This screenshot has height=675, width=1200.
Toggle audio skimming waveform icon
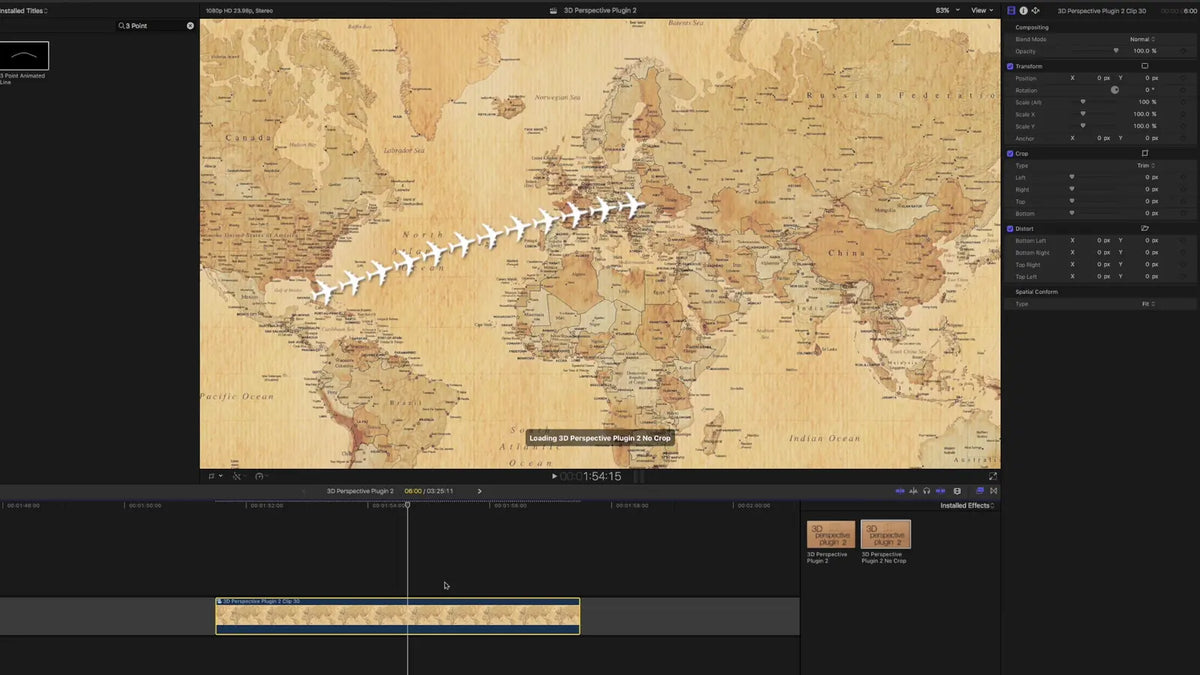914,491
